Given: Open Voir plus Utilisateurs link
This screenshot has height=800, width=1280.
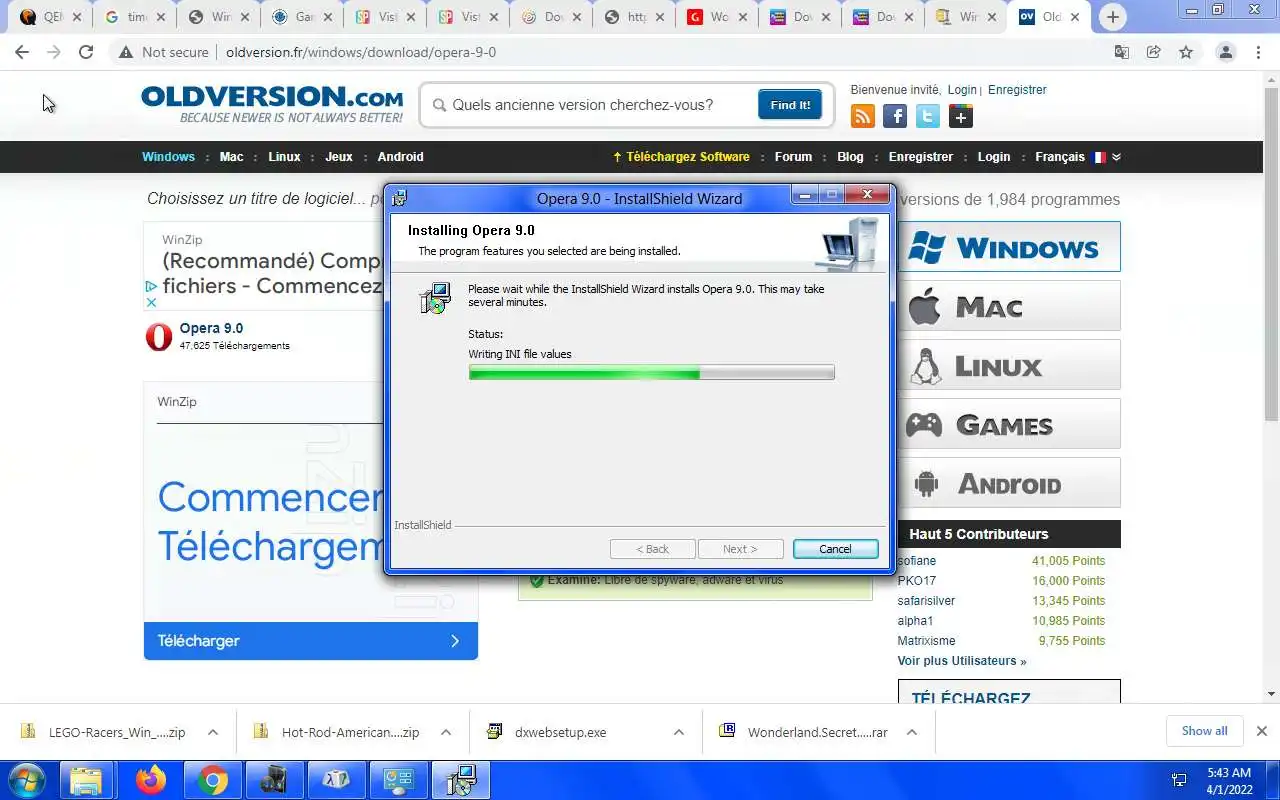Looking at the screenshot, I should tap(962, 661).
